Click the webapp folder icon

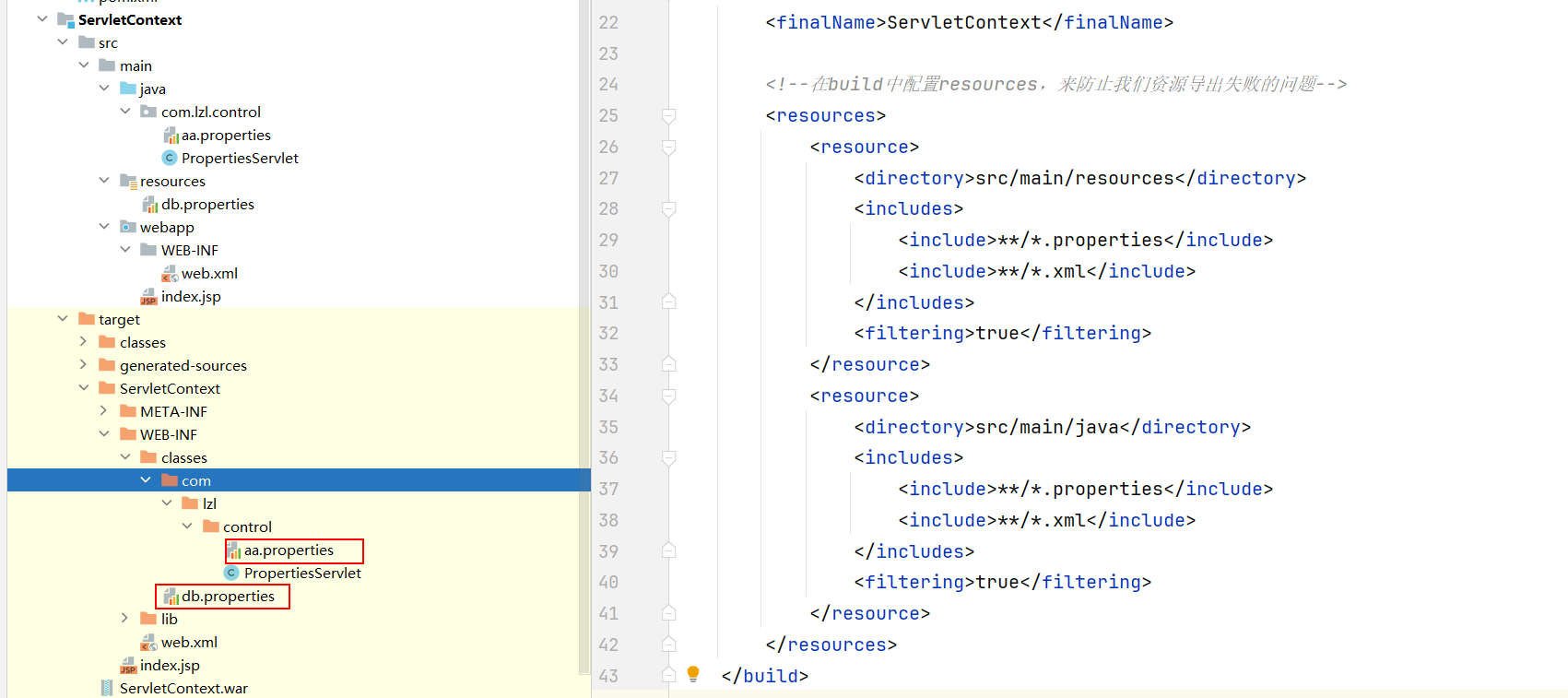pyautogui.click(x=128, y=227)
